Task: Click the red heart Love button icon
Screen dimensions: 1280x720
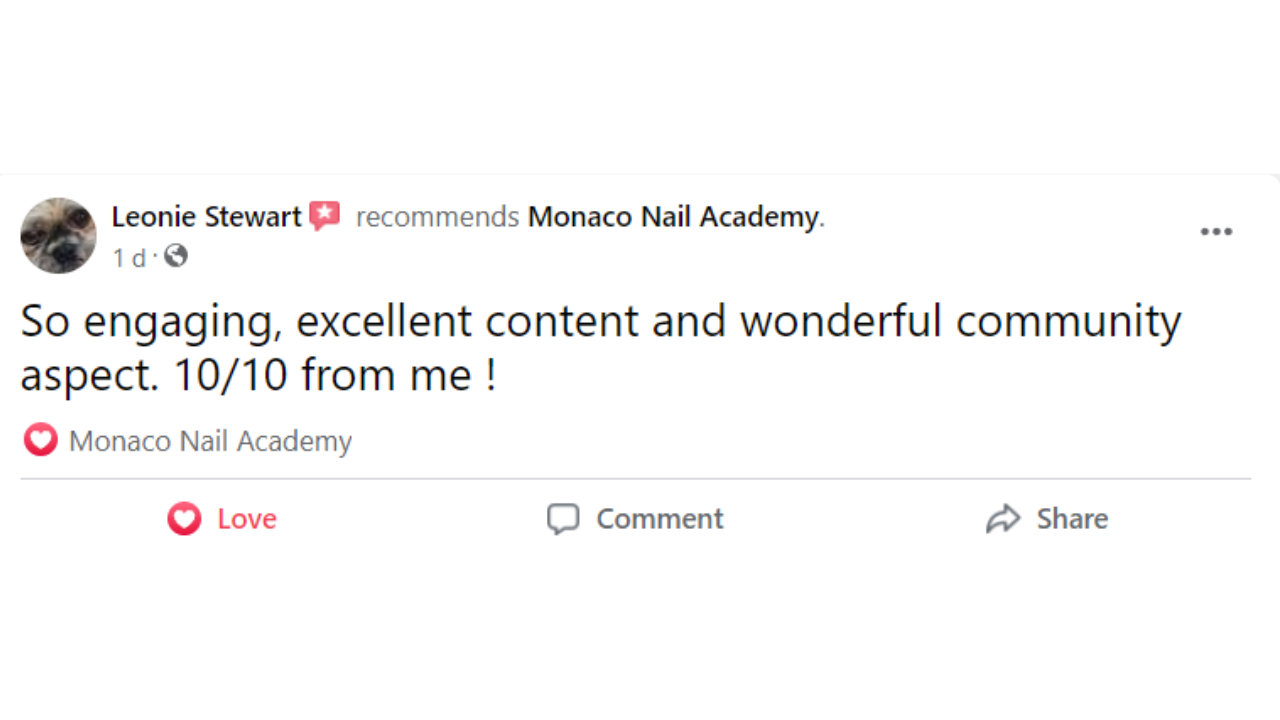Action: tap(184, 519)
